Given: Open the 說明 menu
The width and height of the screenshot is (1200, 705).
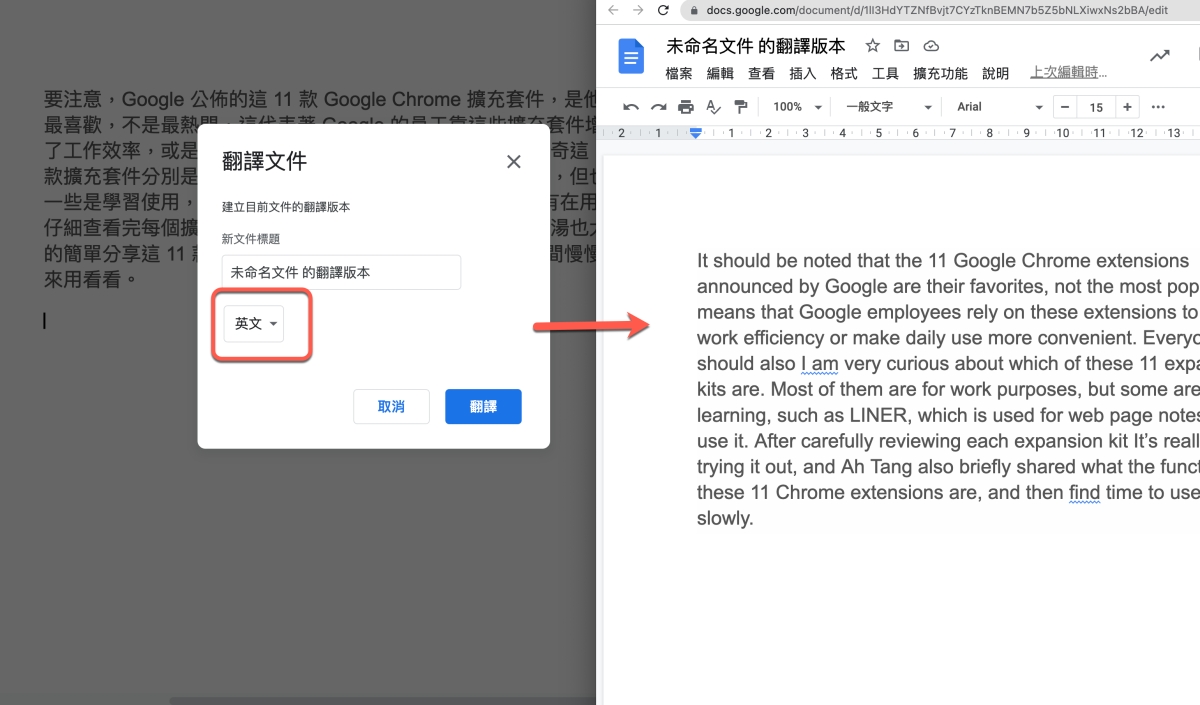Looking at the screenshot, I should [995, 73].
